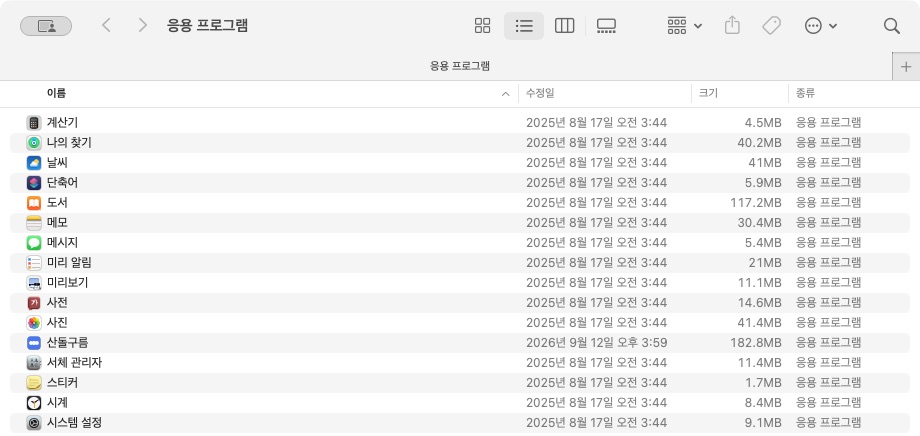
Task: Go forward with the right chevron
Action: (x=142, y=25)
